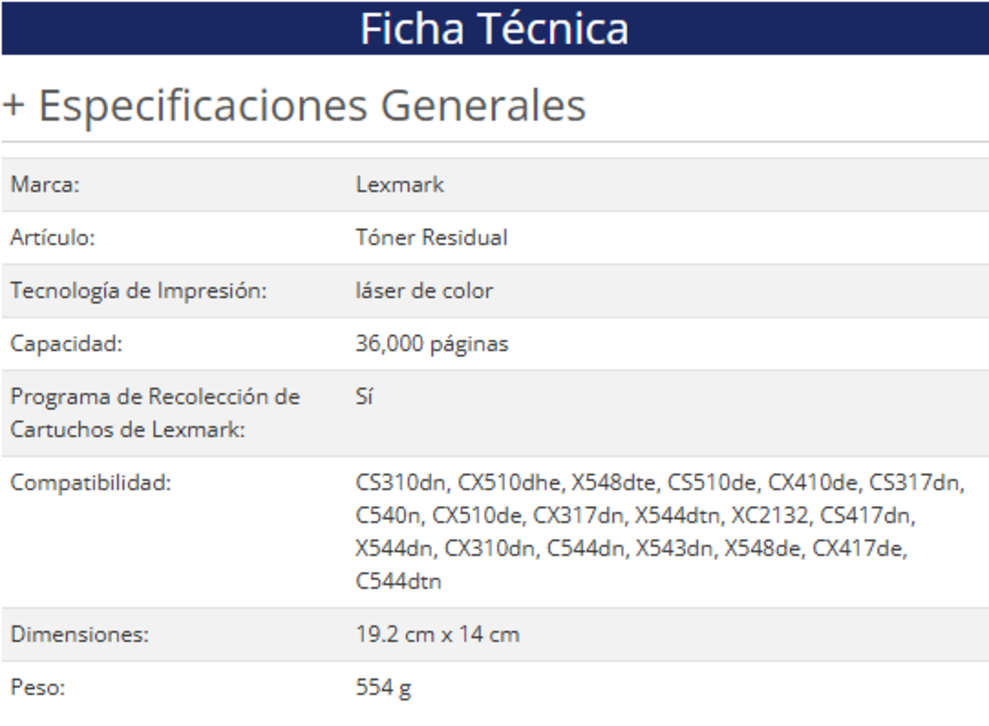Select the Tecnología de Impresión label

coord(141,291)
